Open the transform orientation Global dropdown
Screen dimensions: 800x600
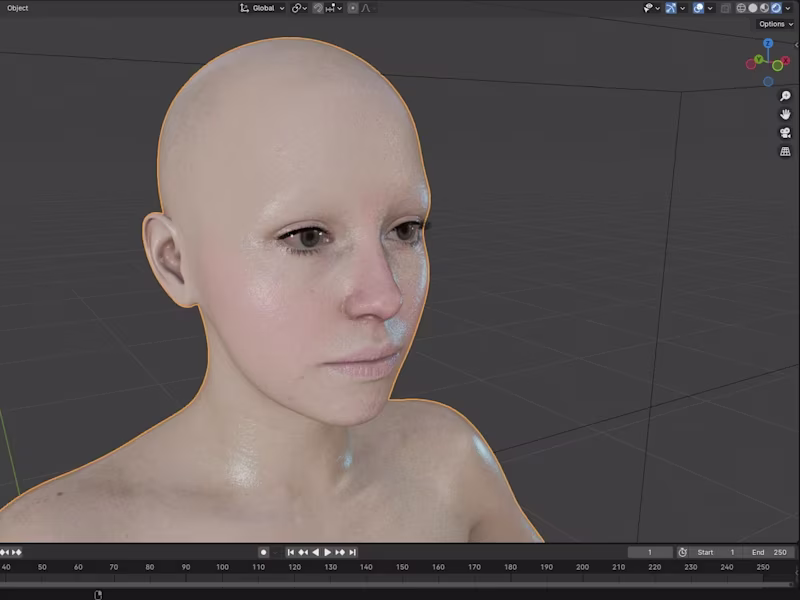265,8
